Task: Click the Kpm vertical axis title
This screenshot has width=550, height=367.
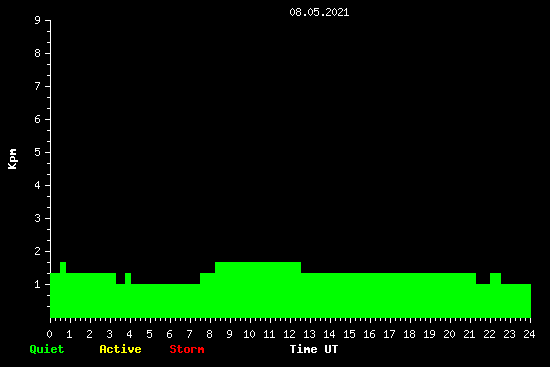Action: [12, 159]
